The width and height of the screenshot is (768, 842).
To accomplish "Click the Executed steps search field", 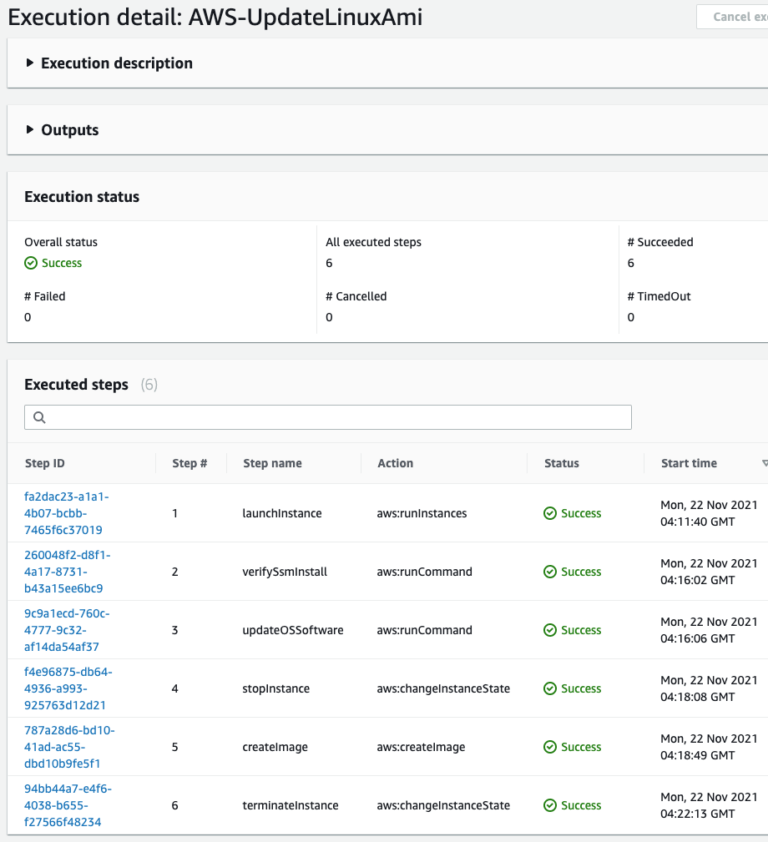I will [x=300, y=416].
